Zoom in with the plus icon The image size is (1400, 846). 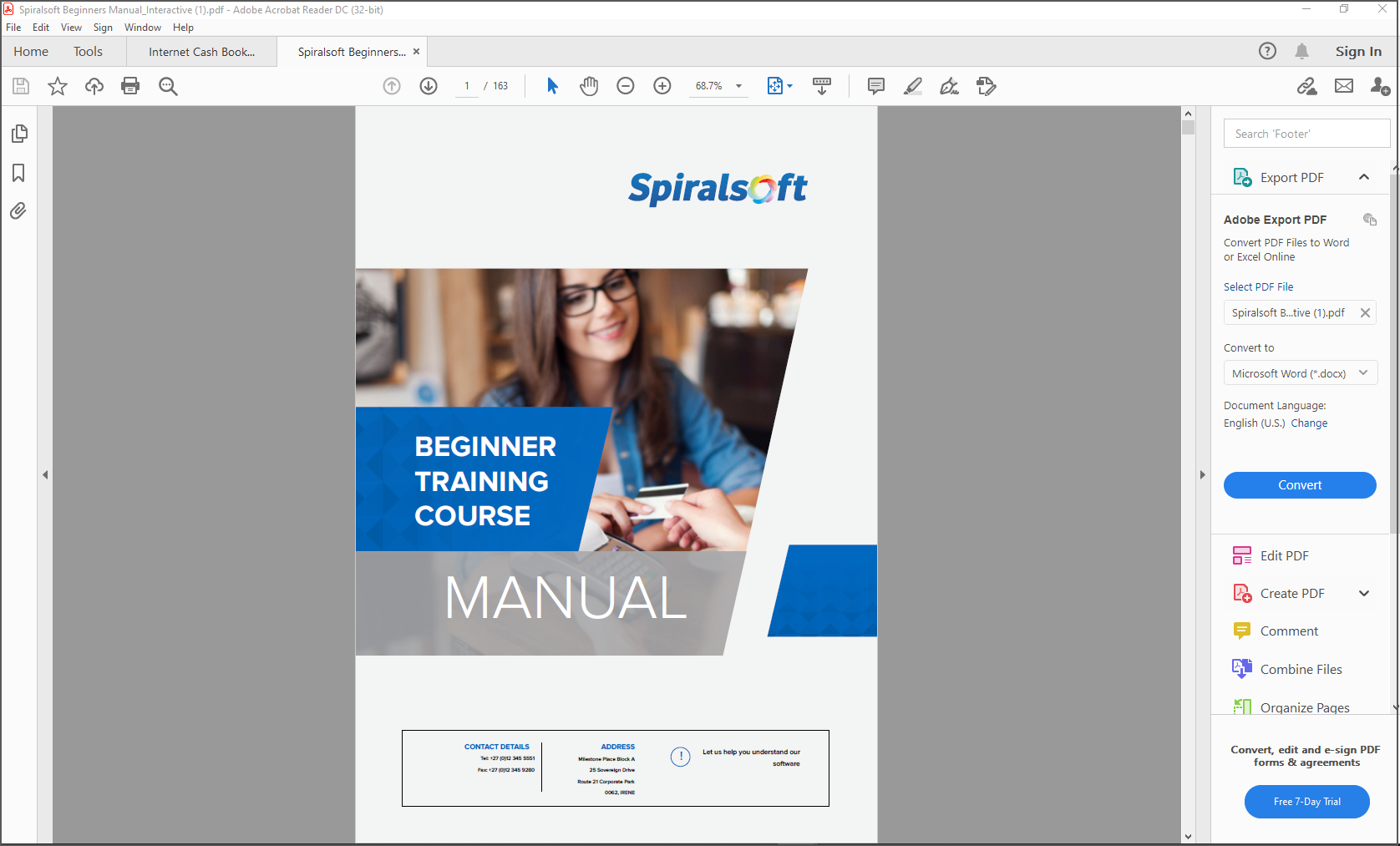click(x=662, y=86)
